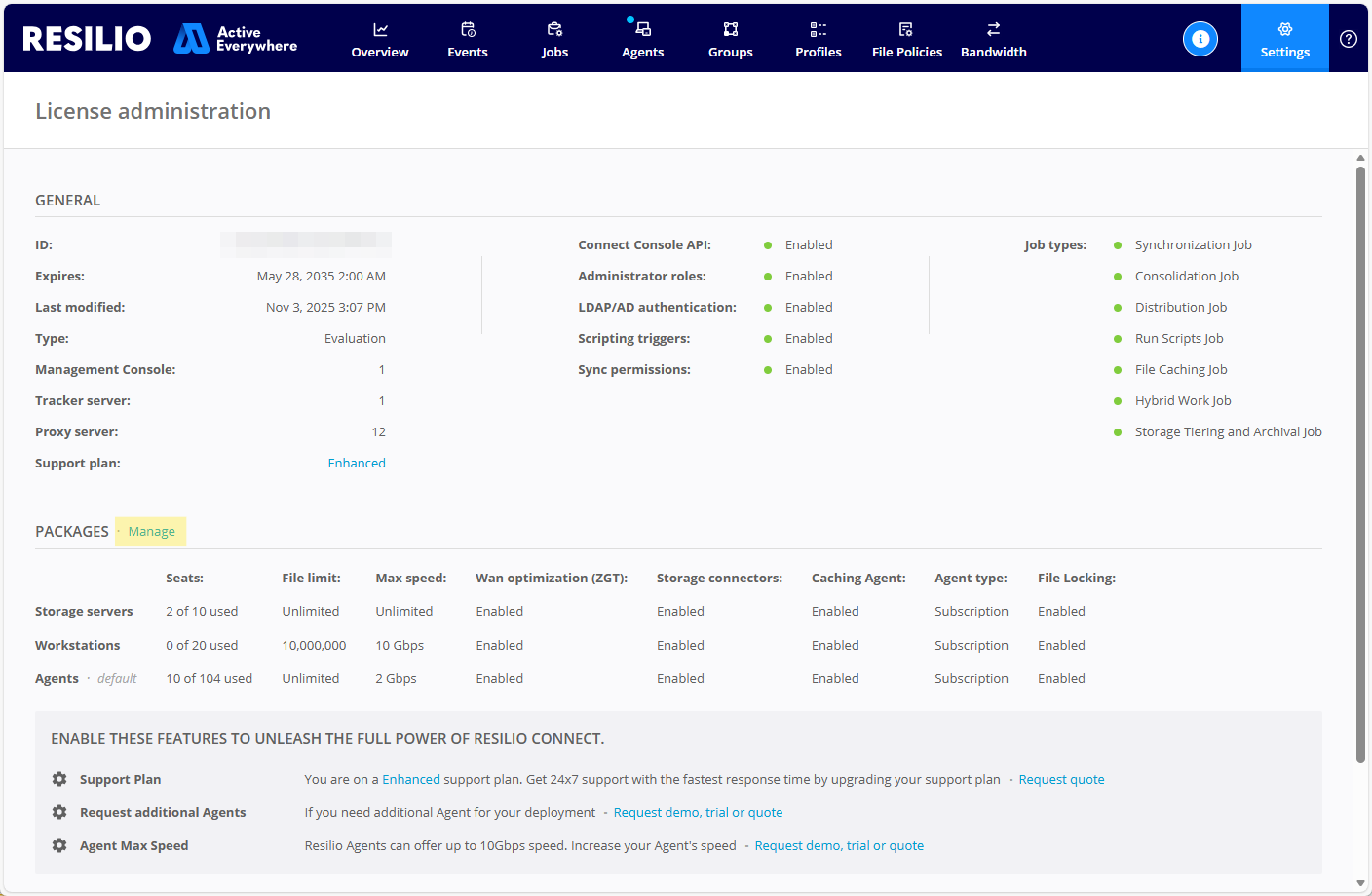Select the Settings tab
The width and height of the screenshot is (1372, 896).
[x=1284, y=39]
